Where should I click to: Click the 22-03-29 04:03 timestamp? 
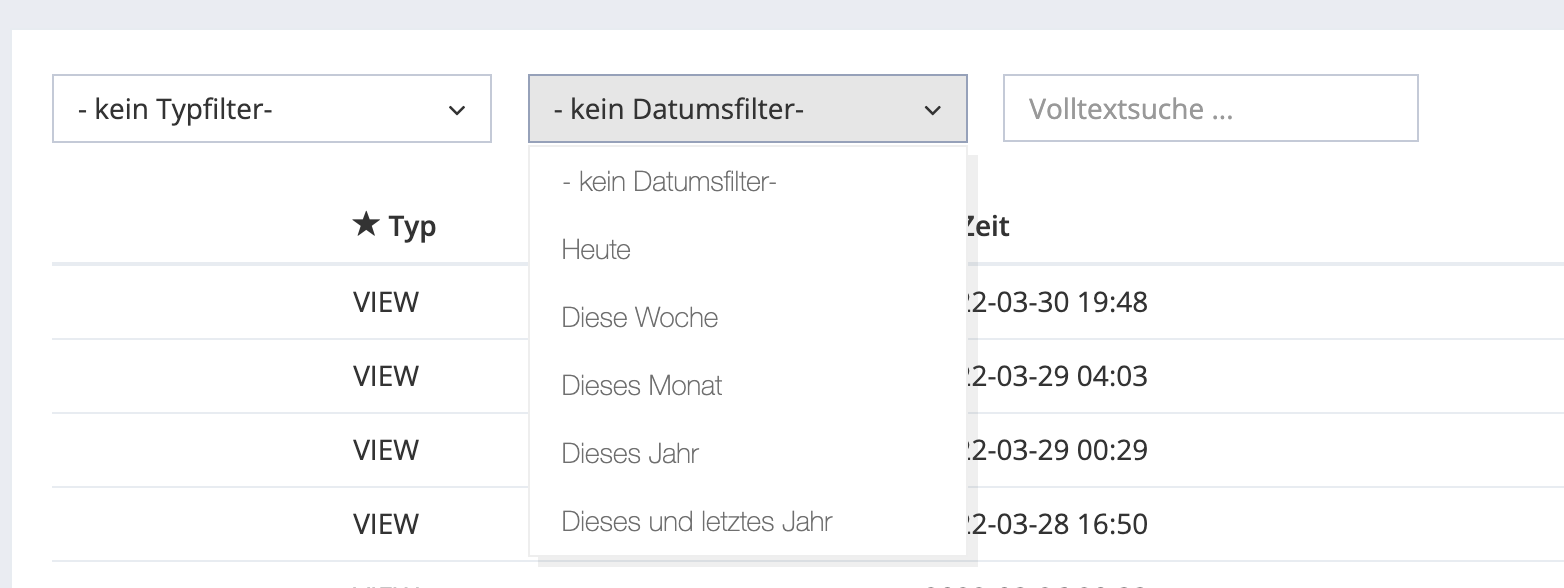(x=1056, y=376)
